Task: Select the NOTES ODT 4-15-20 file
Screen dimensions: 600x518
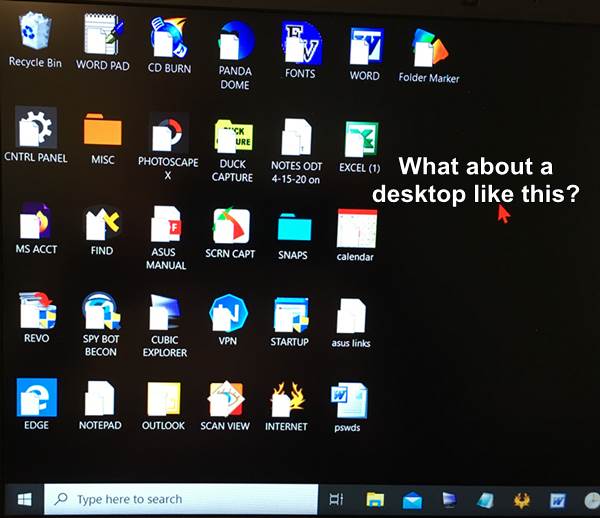Action: [x=296, y=137]
